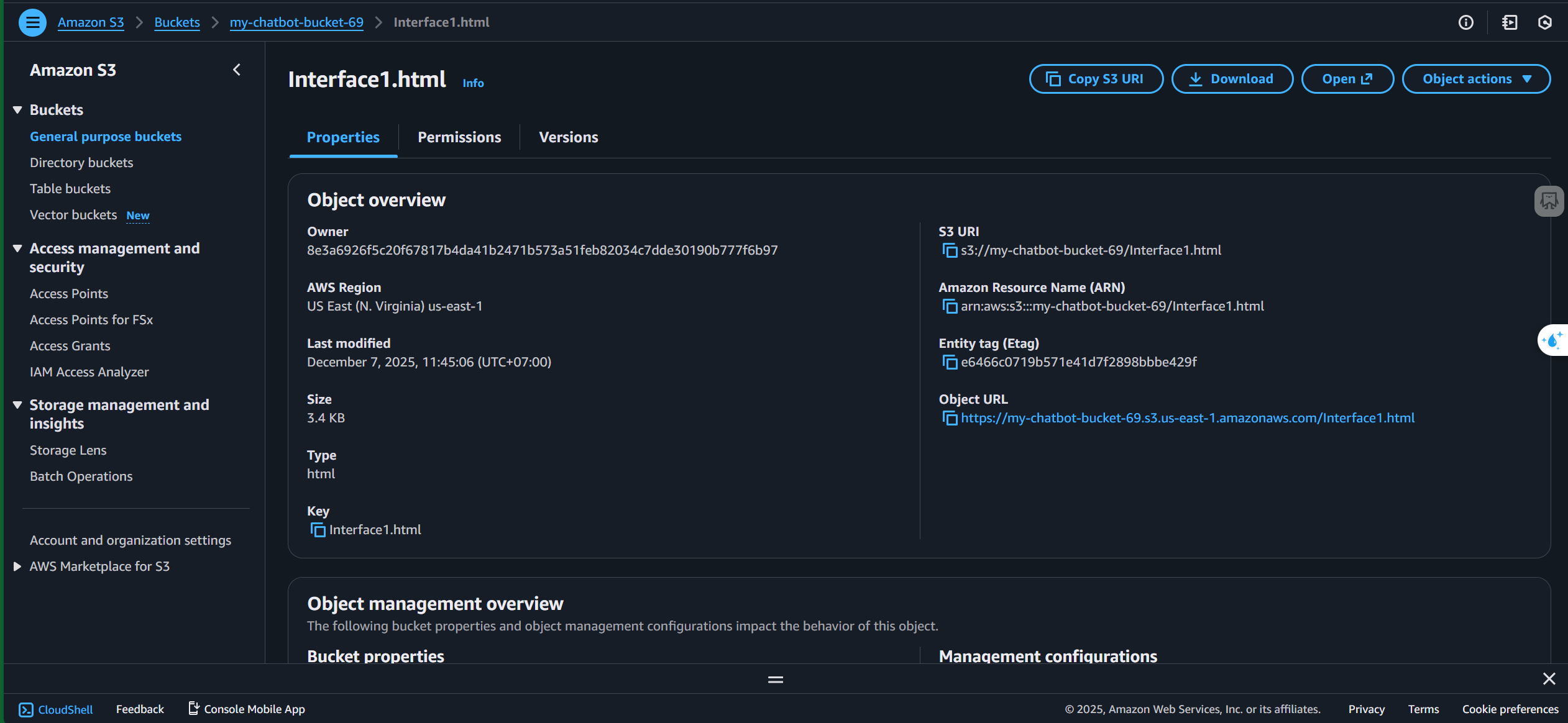The height and width of the screenshot is (723, 1568).
Task: Open the Object actions dropdown
Action: (x=1476, y=79)
